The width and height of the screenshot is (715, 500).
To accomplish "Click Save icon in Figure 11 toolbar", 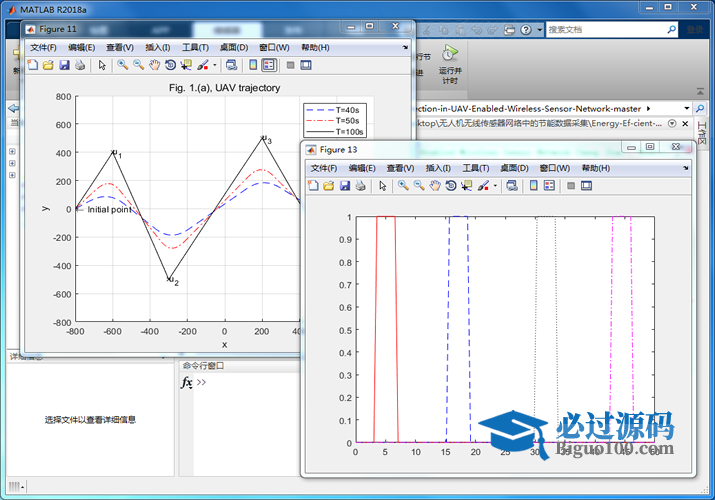I will click(65, 65).
